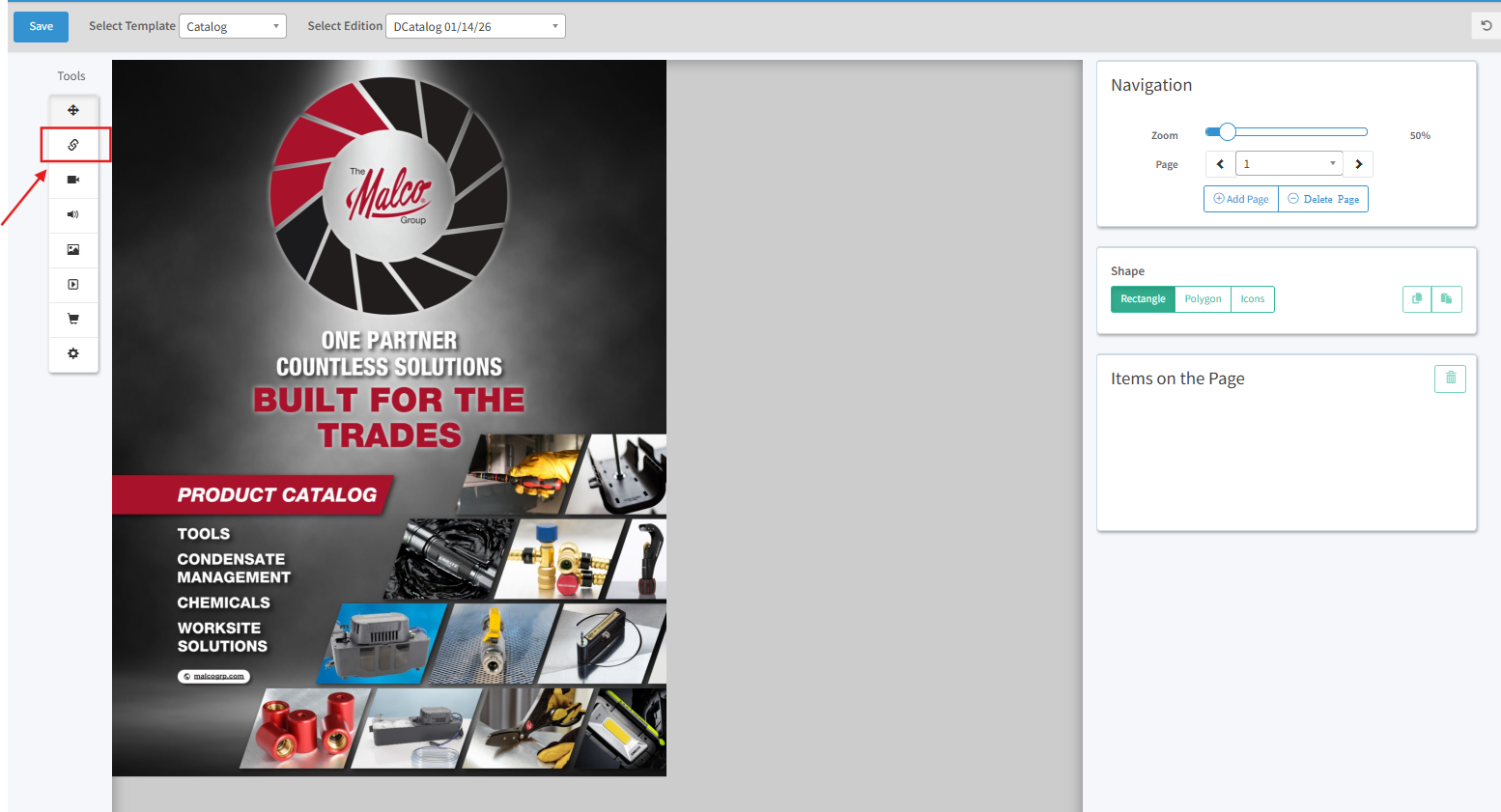Screen dimensions: 1501x812
Task: Select the Link tool icon
Action: 73,145
